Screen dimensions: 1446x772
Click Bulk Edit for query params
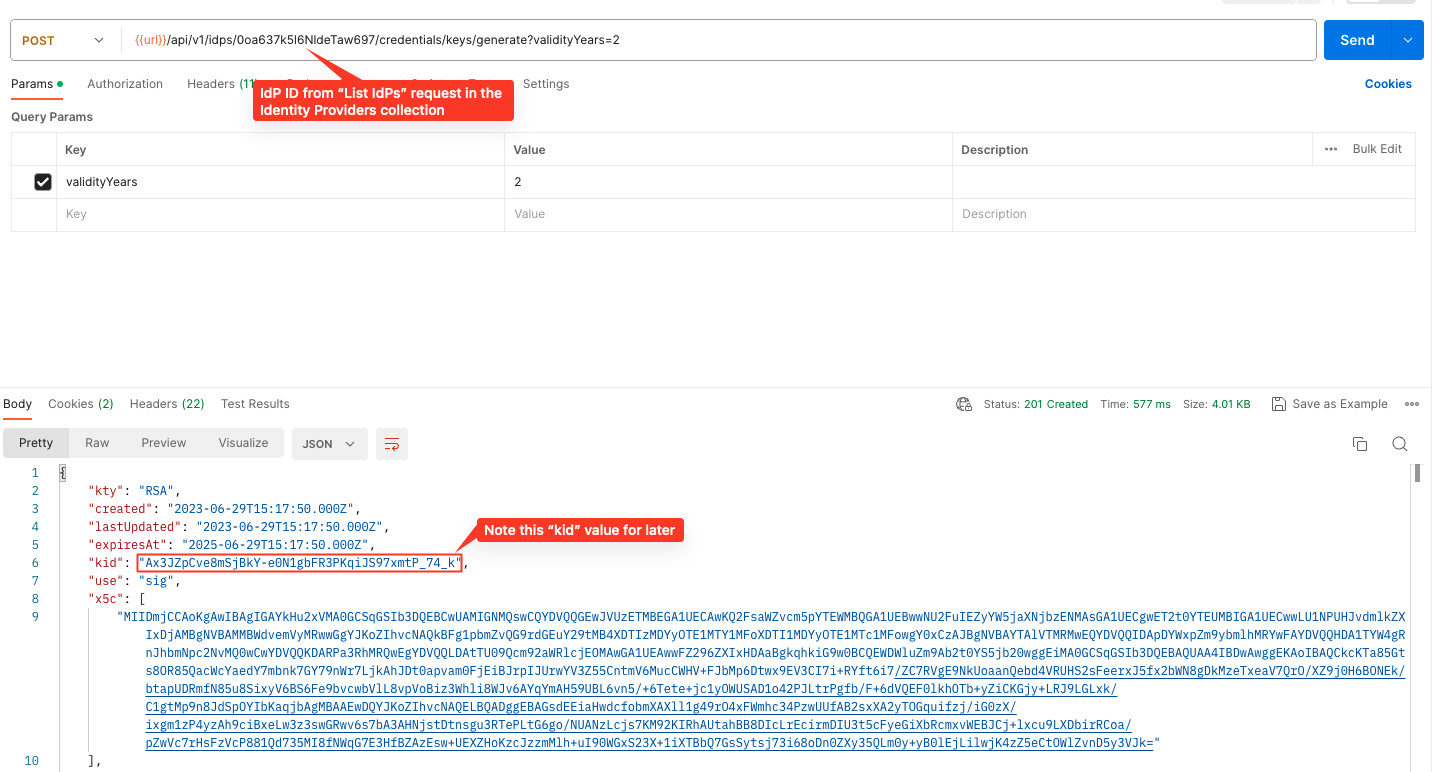(x=1377, y=149)
